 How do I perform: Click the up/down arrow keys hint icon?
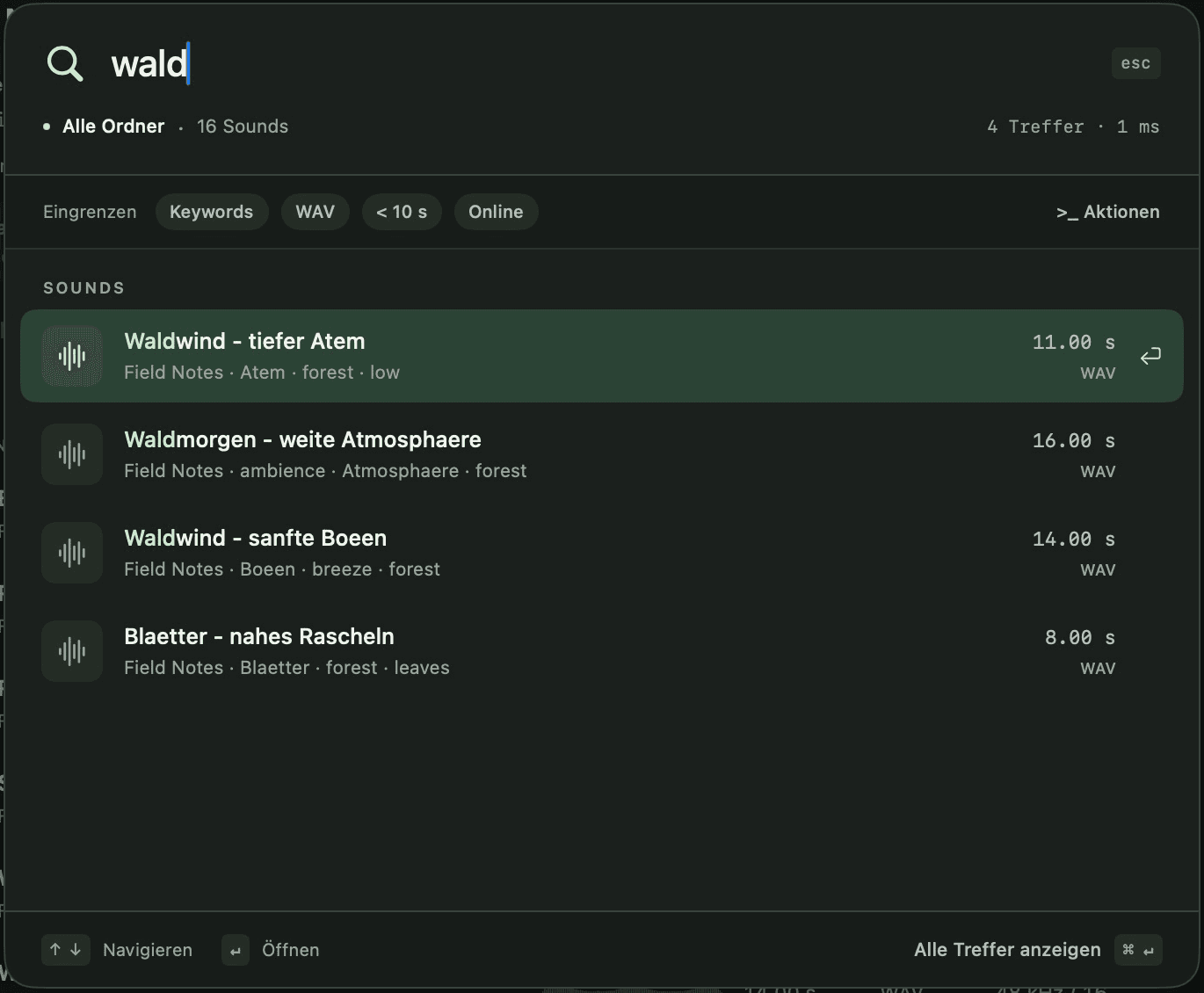click(x=66, y=950)
